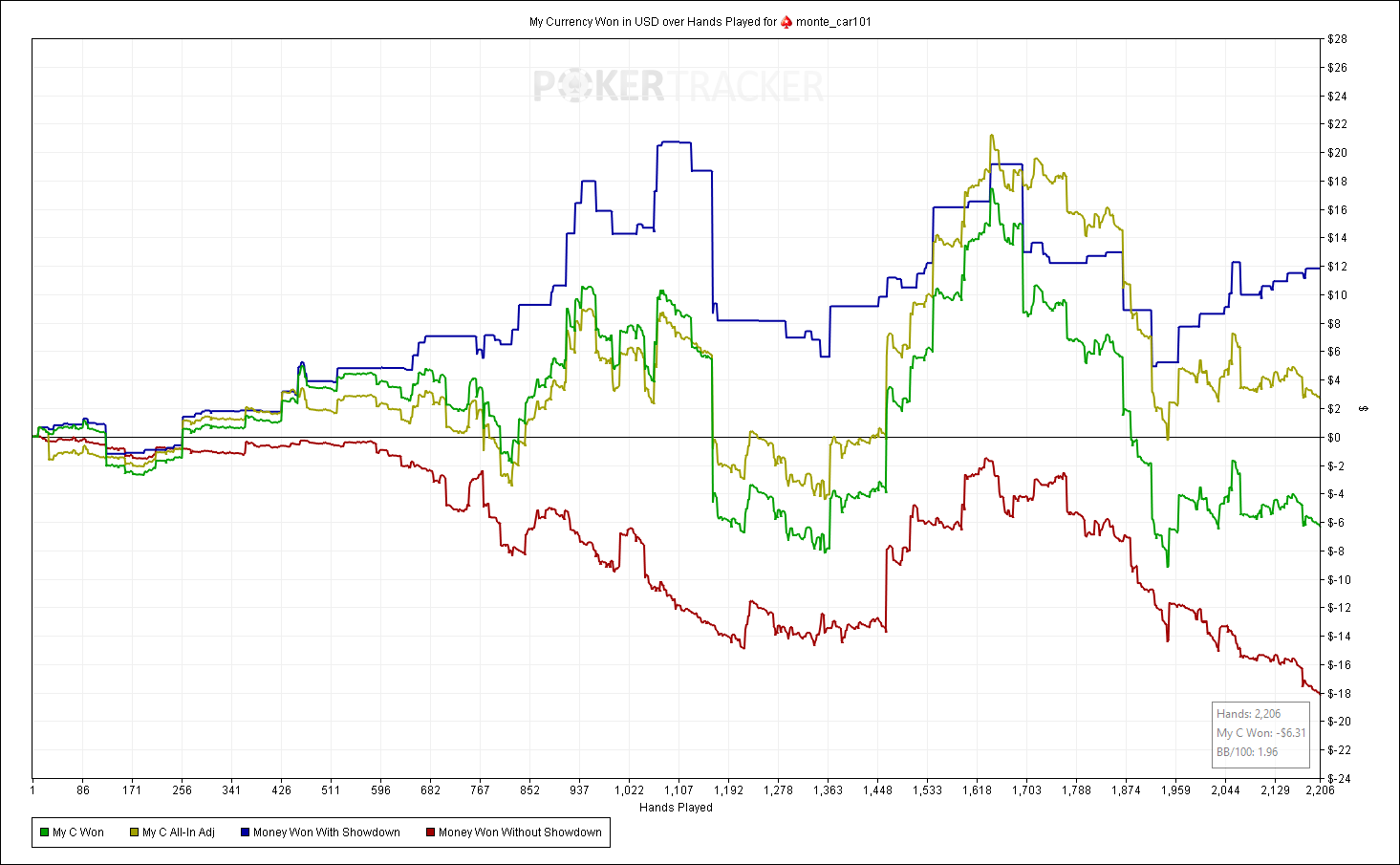Click the "$16" y-axis label
Screen dimensions: 1400x865
pos(1337,210)
